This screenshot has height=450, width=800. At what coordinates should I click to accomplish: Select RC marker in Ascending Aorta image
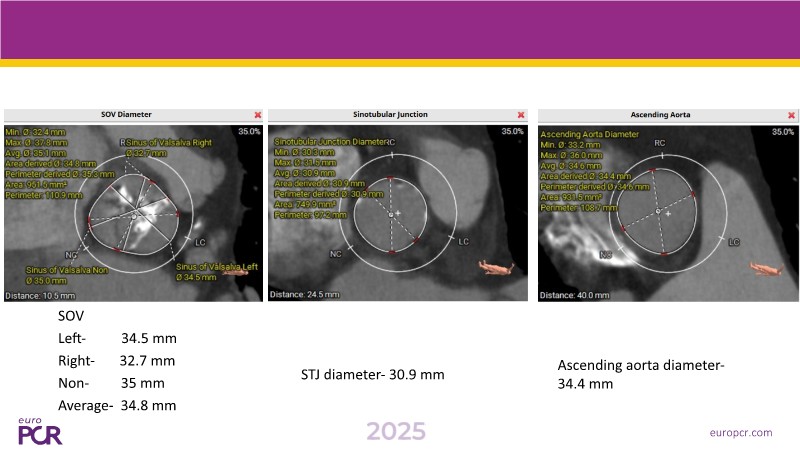coord(659,143)
